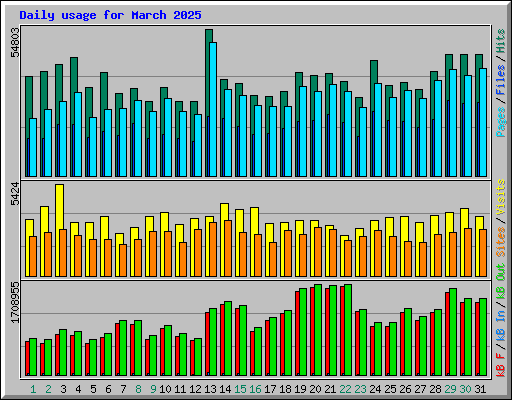Image resolution: width=512 pixels, height=400 pixels.
Task: Click day 24 on the x-axis
Action: pyautogui.click(x=375, y=389)
